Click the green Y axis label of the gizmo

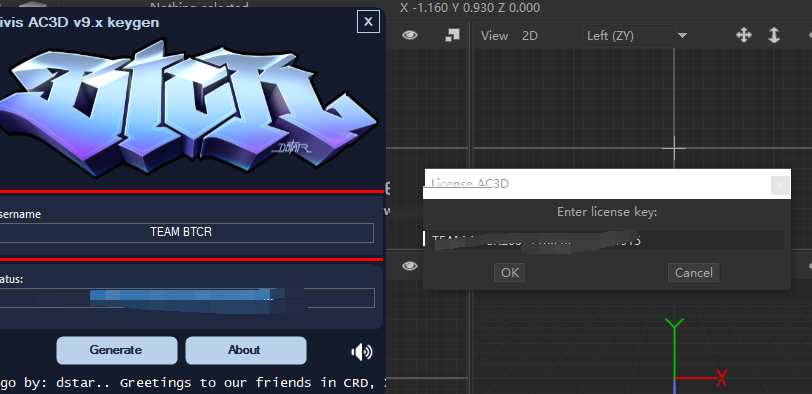(674, 324)
